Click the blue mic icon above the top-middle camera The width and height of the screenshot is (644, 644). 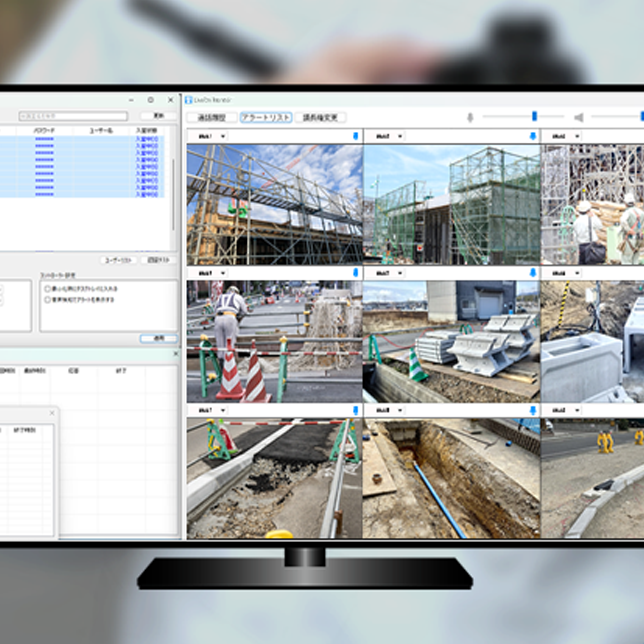(532, 136)
